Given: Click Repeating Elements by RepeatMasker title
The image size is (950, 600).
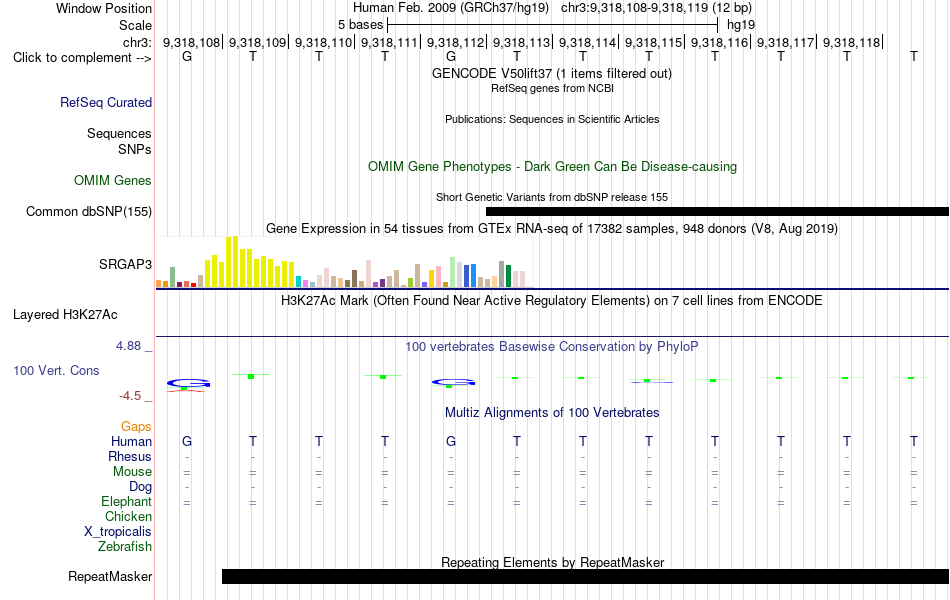Looking at the screenshot, I should (553, 562).
